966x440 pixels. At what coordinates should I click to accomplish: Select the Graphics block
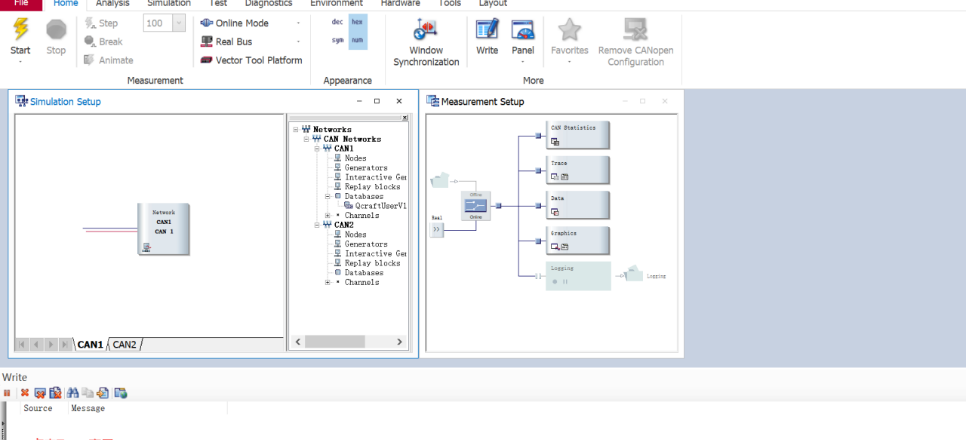[x=577, y=240]
